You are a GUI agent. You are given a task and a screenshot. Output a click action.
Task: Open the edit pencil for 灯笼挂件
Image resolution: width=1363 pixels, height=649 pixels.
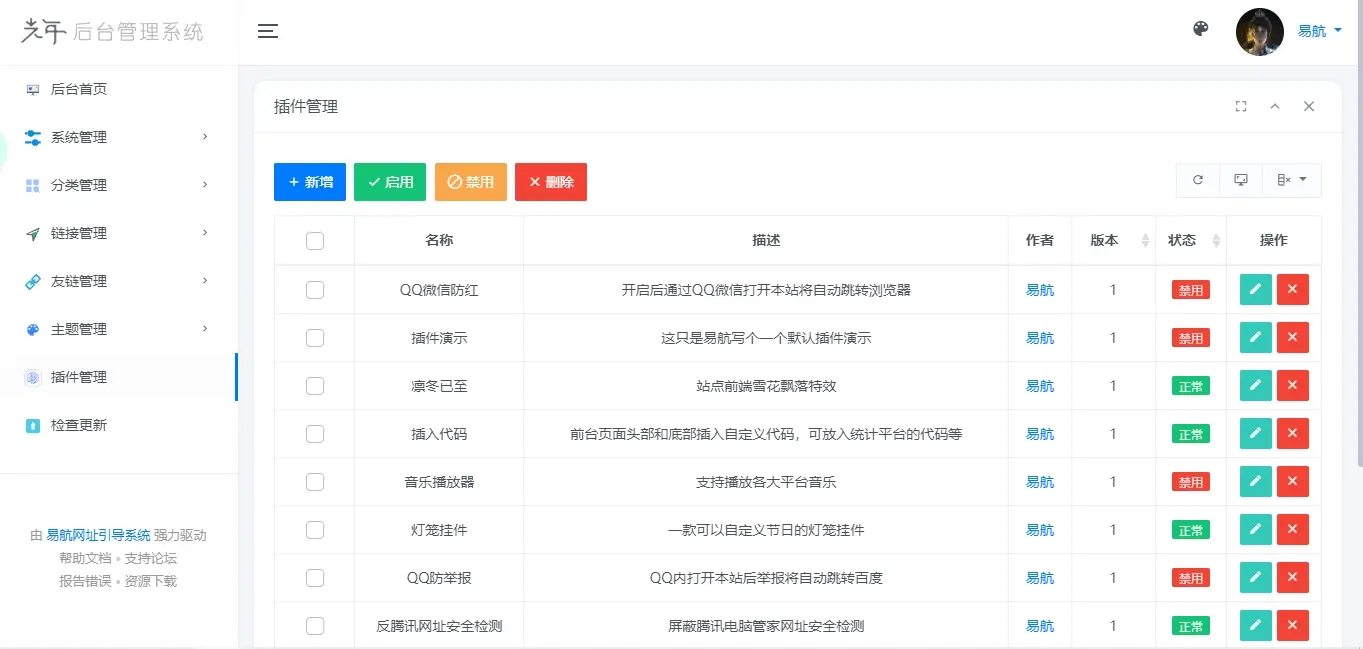click(1255, 529)
